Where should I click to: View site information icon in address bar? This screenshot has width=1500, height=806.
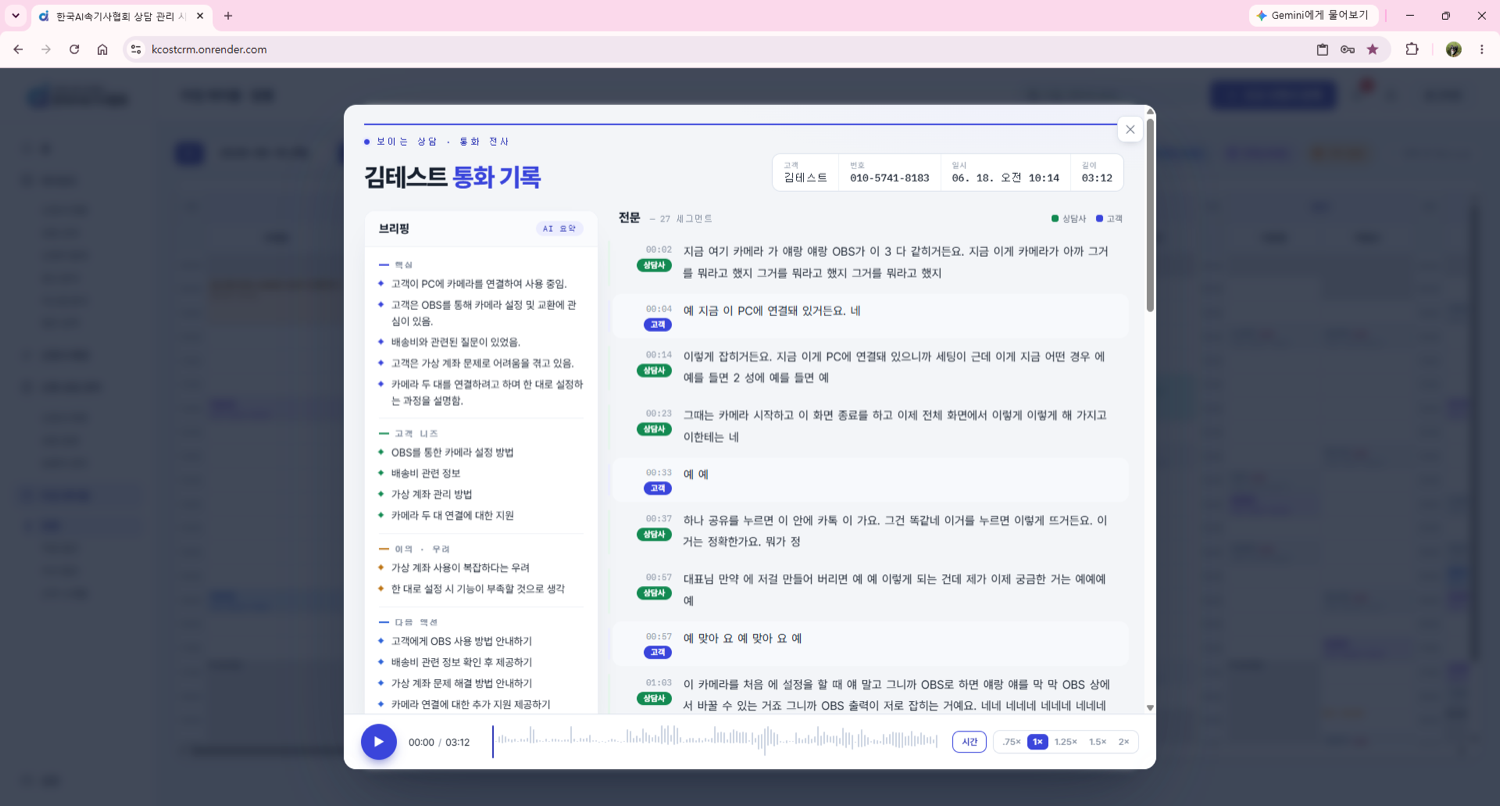136,49
